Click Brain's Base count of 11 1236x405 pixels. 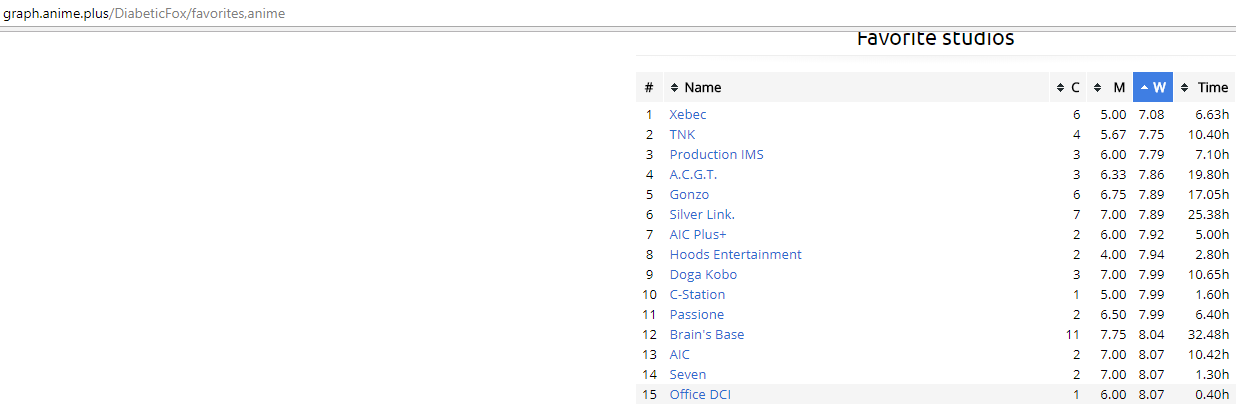point(1073,335)
